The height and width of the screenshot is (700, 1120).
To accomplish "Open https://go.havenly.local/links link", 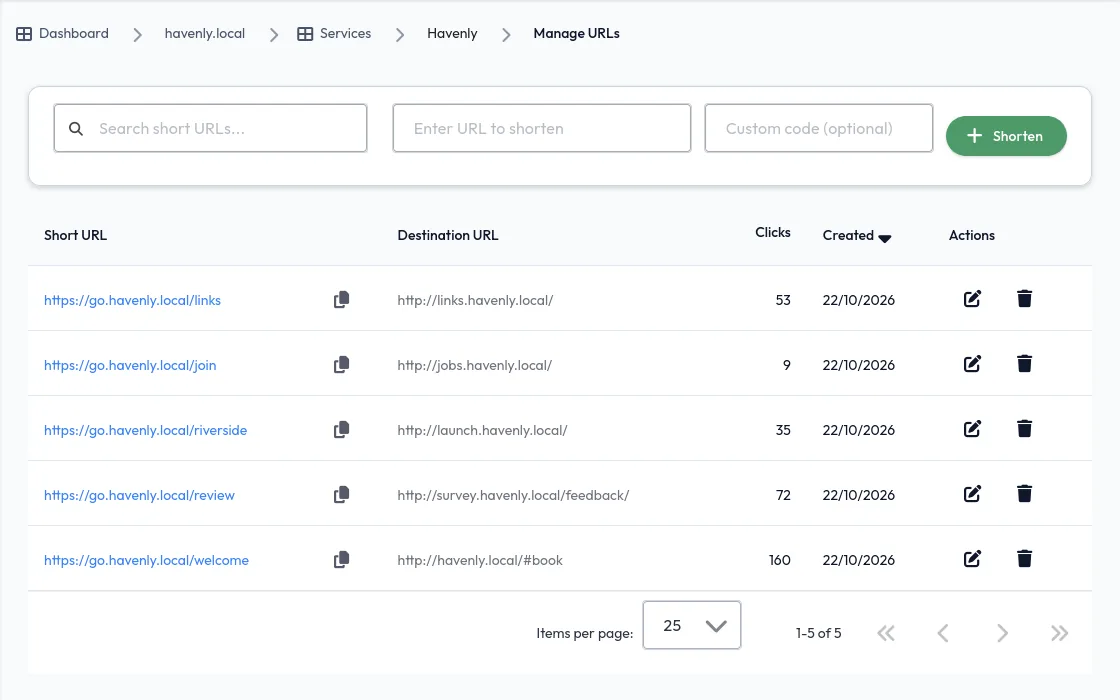I will click(132, 300).
